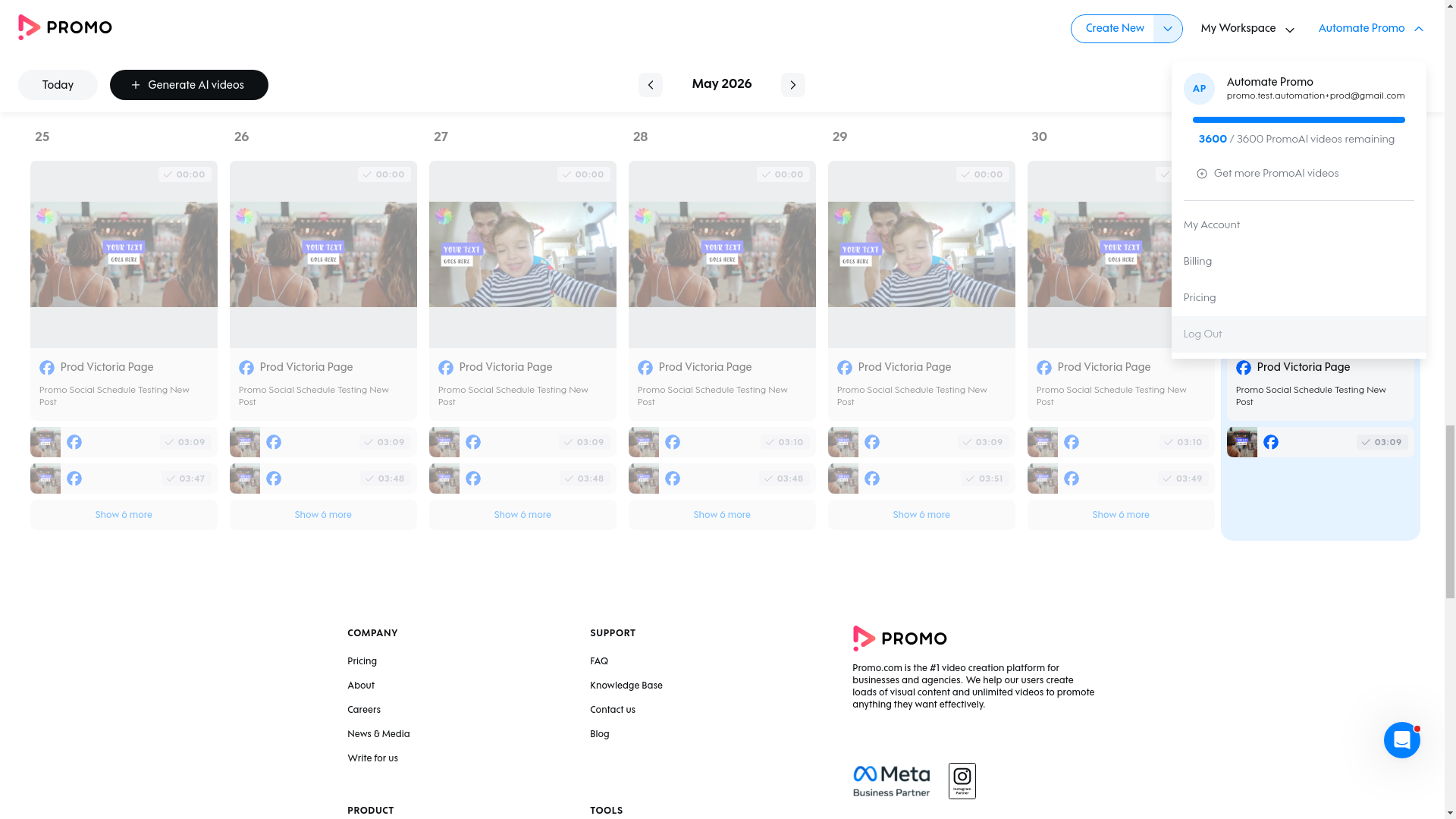Screen dimensions: 1456x819
Task: Click the AP avatar circle
Action: pos(1199,89)
